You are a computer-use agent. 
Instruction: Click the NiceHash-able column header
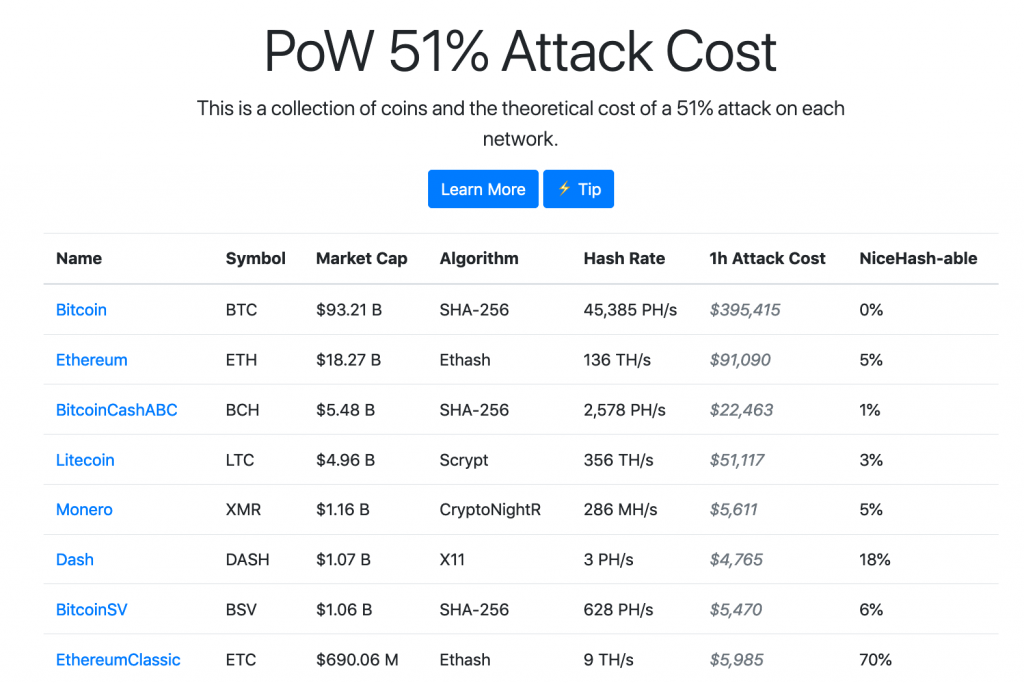point(918,258)
